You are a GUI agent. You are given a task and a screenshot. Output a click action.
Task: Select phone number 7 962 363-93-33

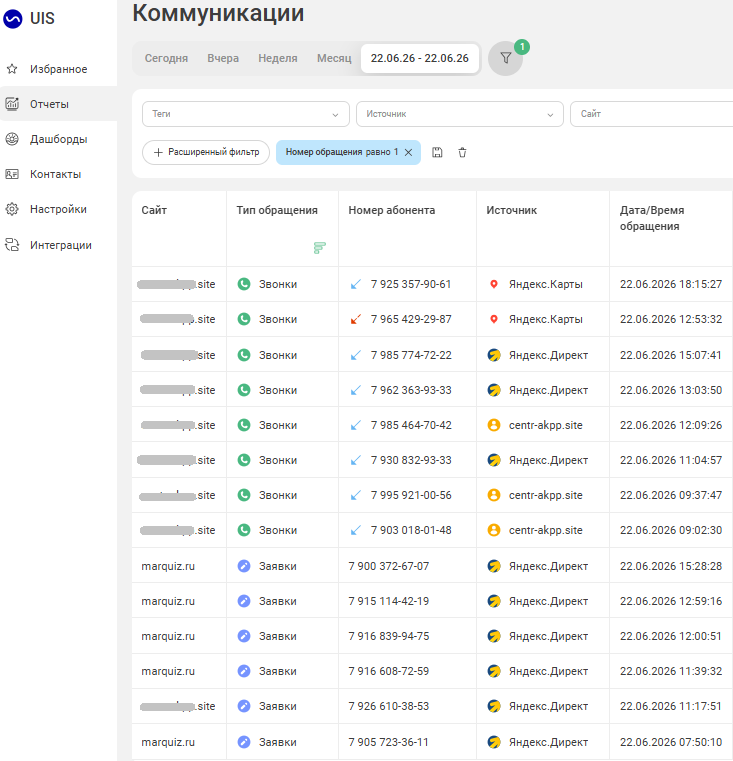(411, 390)
